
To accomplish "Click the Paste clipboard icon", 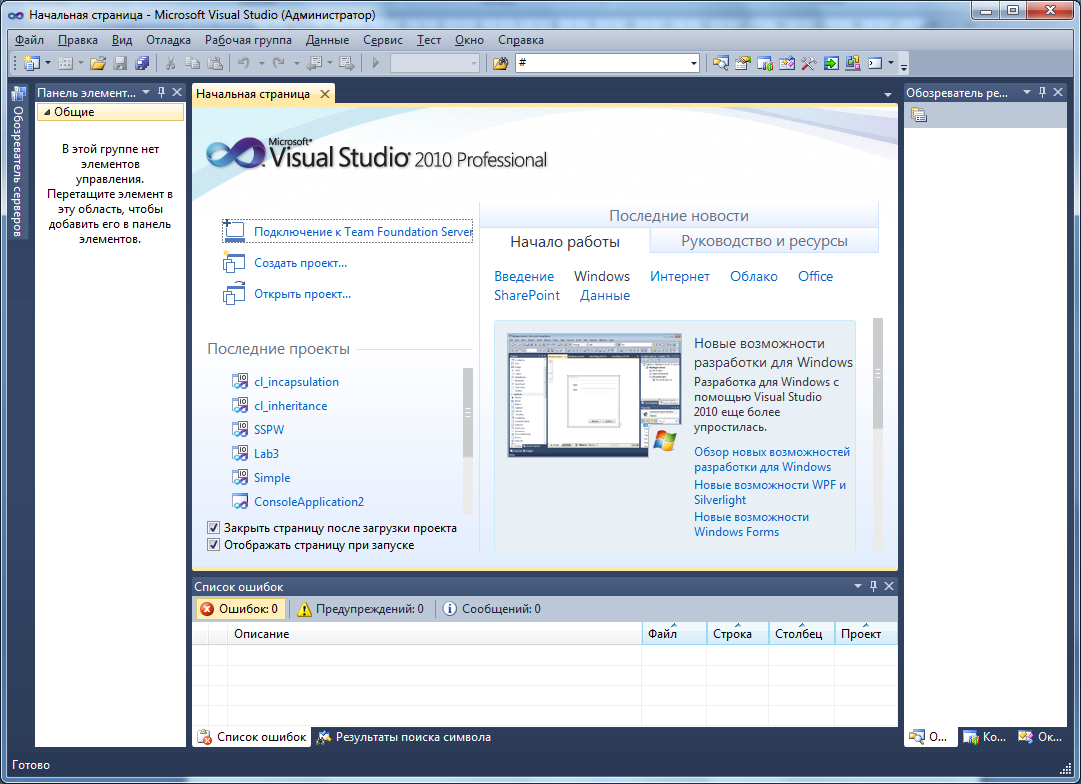I will pos(215,63).
